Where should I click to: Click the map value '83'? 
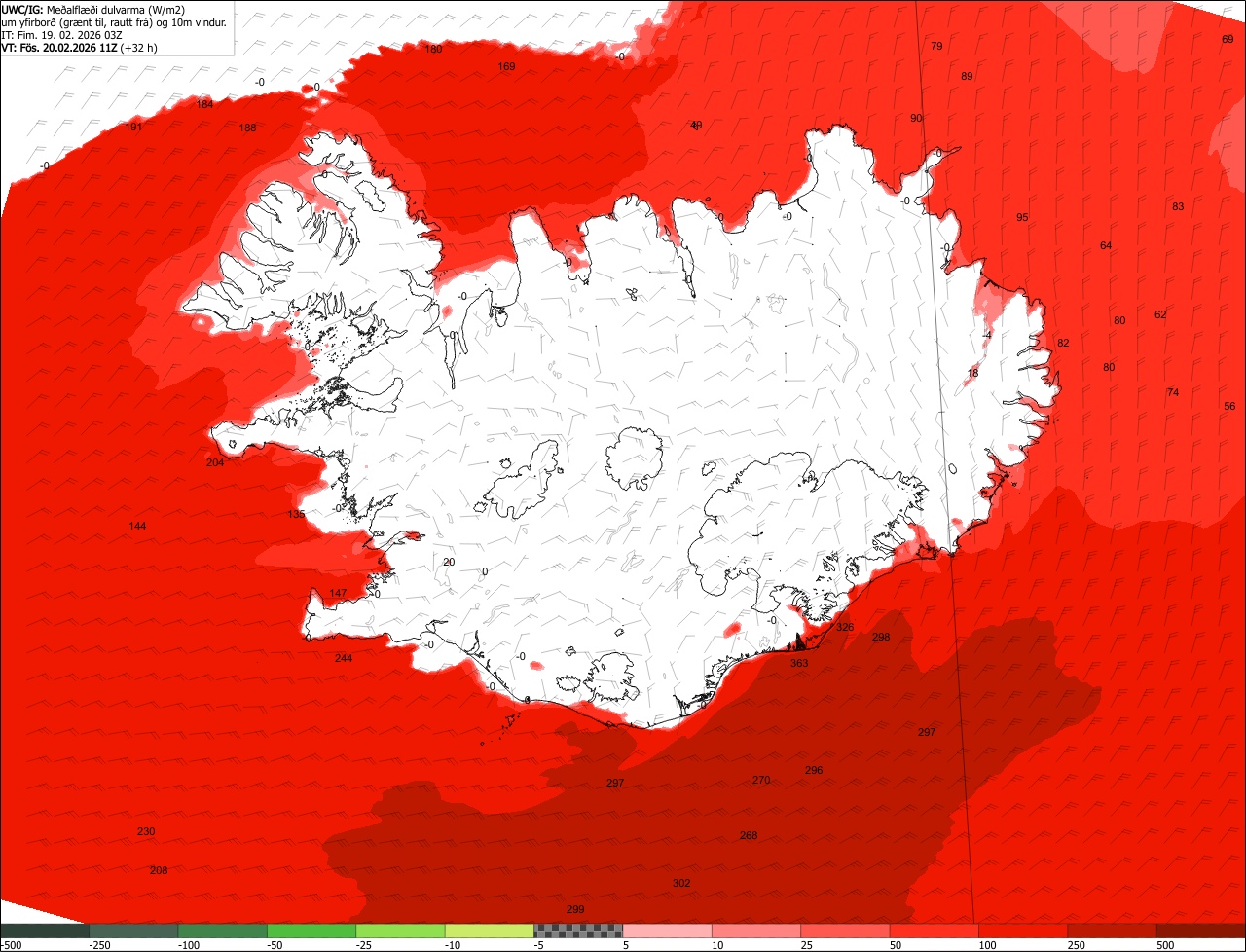[1178, 206]
